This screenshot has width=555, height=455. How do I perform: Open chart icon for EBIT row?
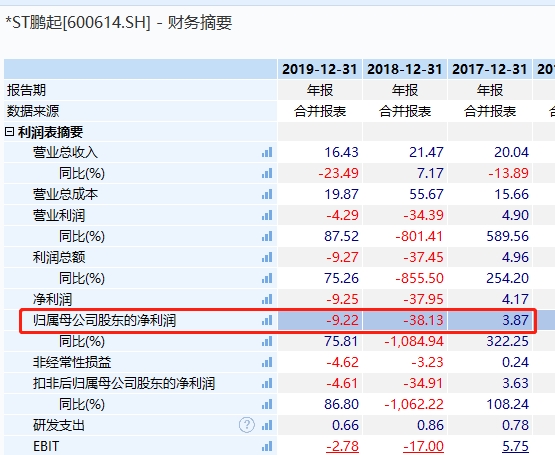[x=267, y=446]
